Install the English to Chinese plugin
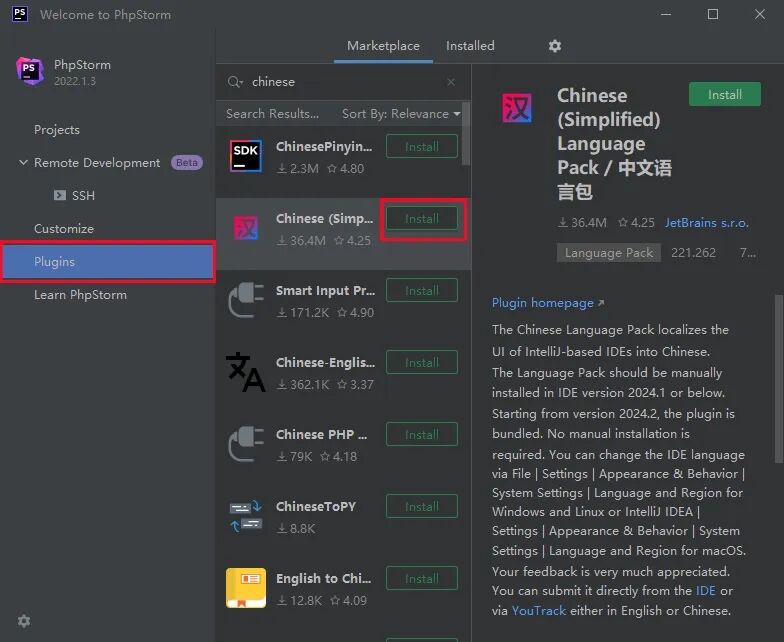 coord(422,578)
